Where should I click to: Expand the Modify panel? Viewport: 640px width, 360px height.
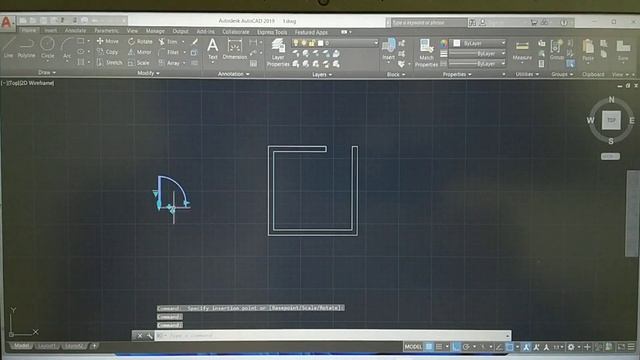click(x=148, y=73)
